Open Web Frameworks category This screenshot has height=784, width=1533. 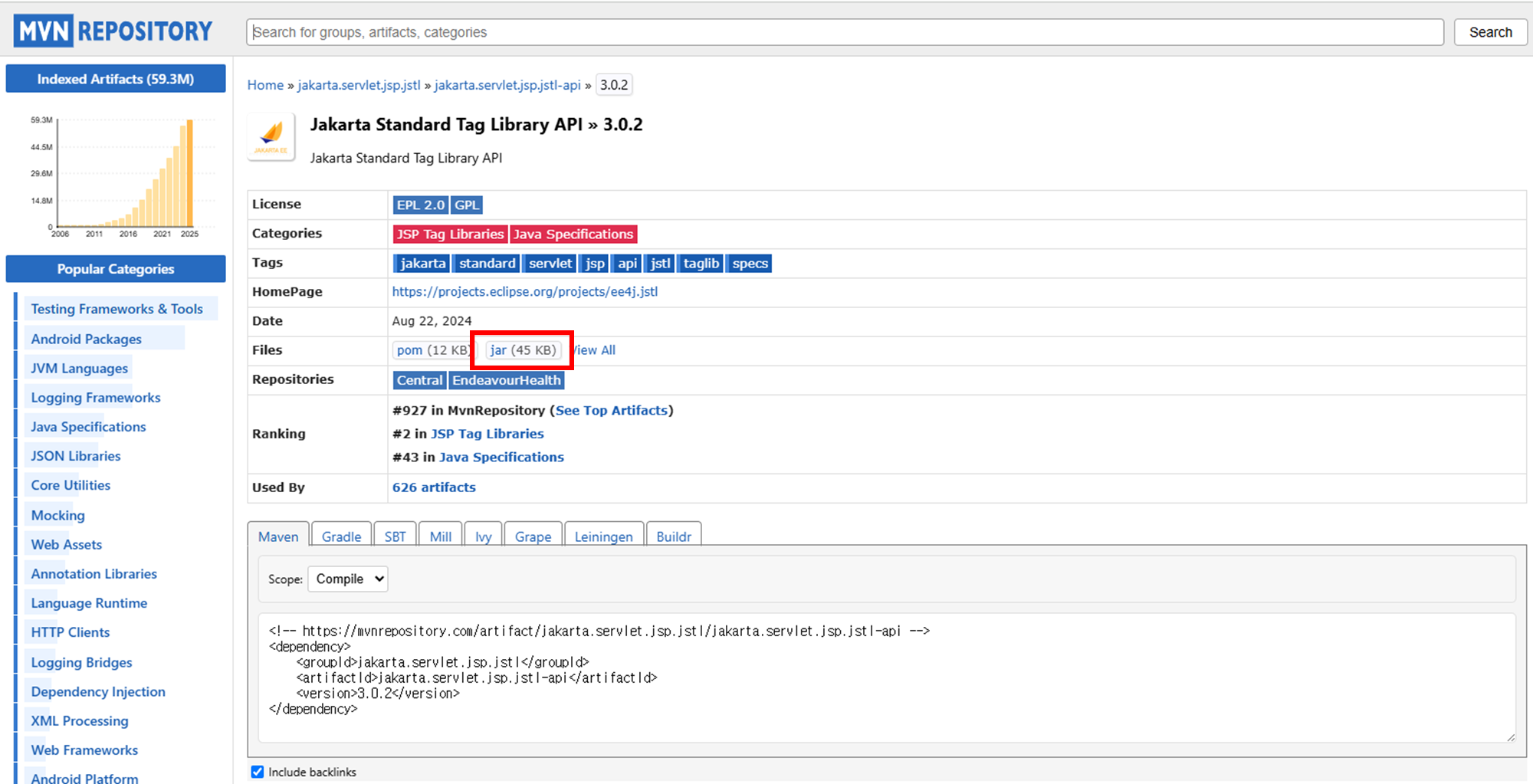(x=84, y=750)
